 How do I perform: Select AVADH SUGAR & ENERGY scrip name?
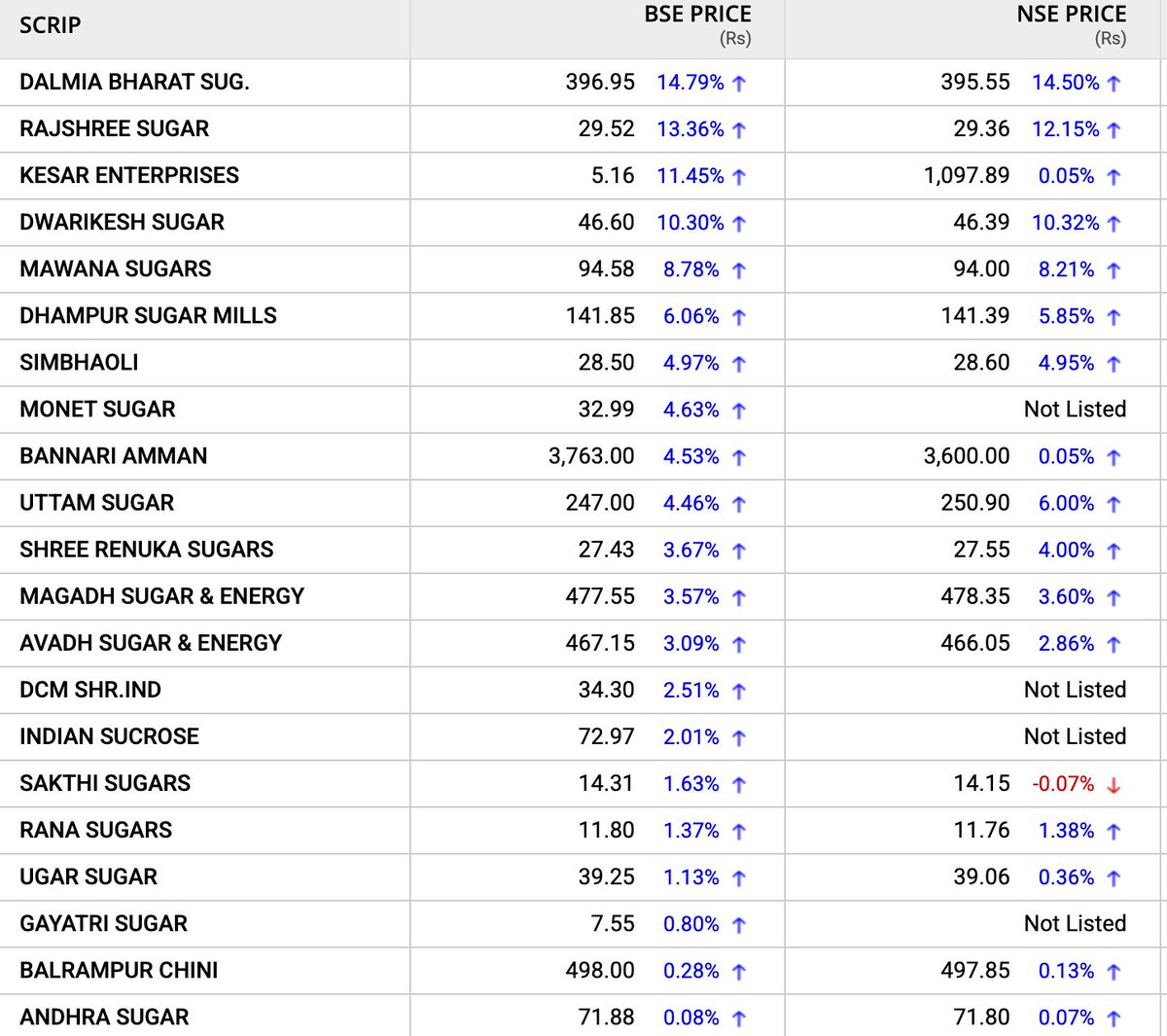point(151,642)
